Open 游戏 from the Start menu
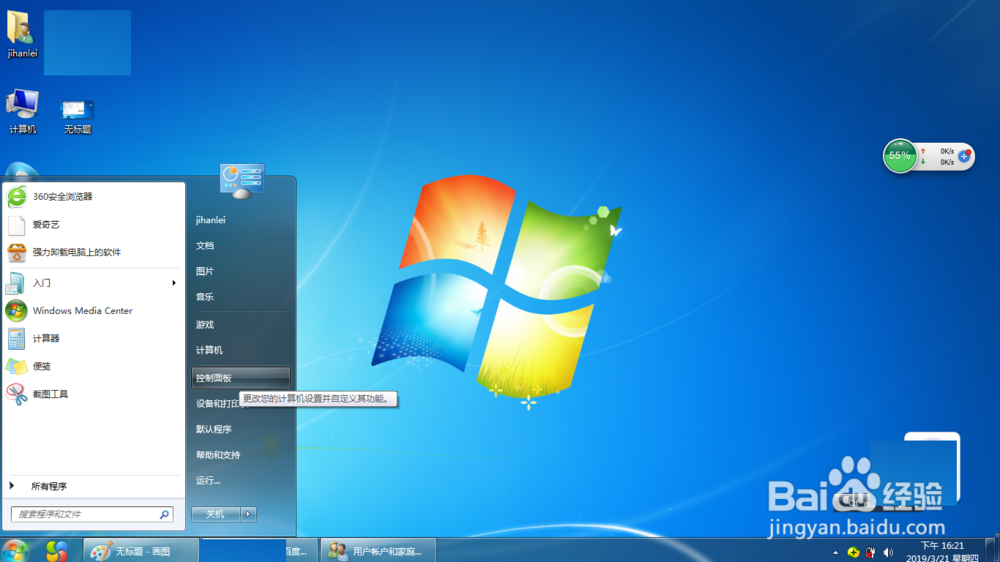The height and width of the screenshot is (562, 1000). [240, 325]
